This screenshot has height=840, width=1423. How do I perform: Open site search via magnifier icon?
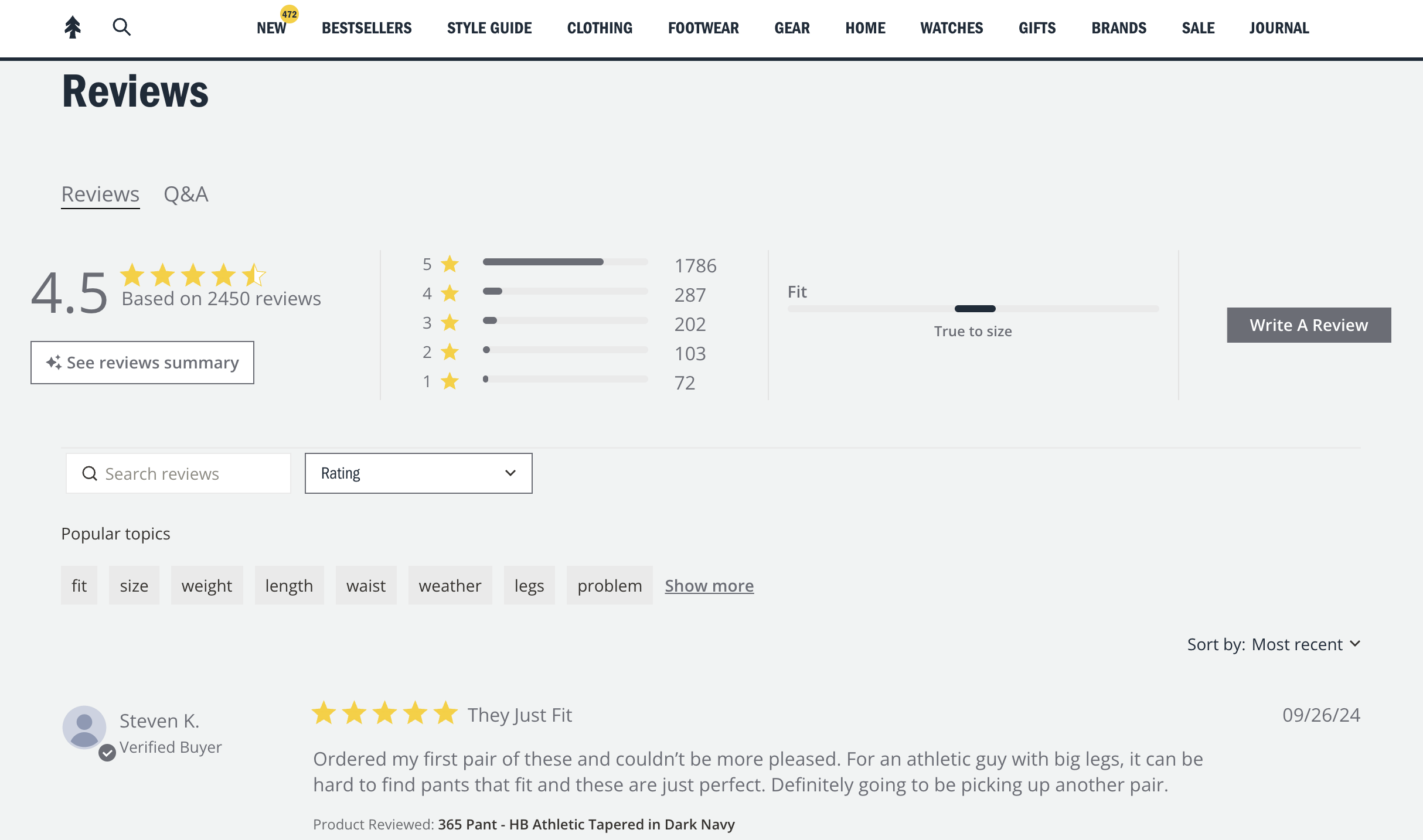tap(121, 27)
